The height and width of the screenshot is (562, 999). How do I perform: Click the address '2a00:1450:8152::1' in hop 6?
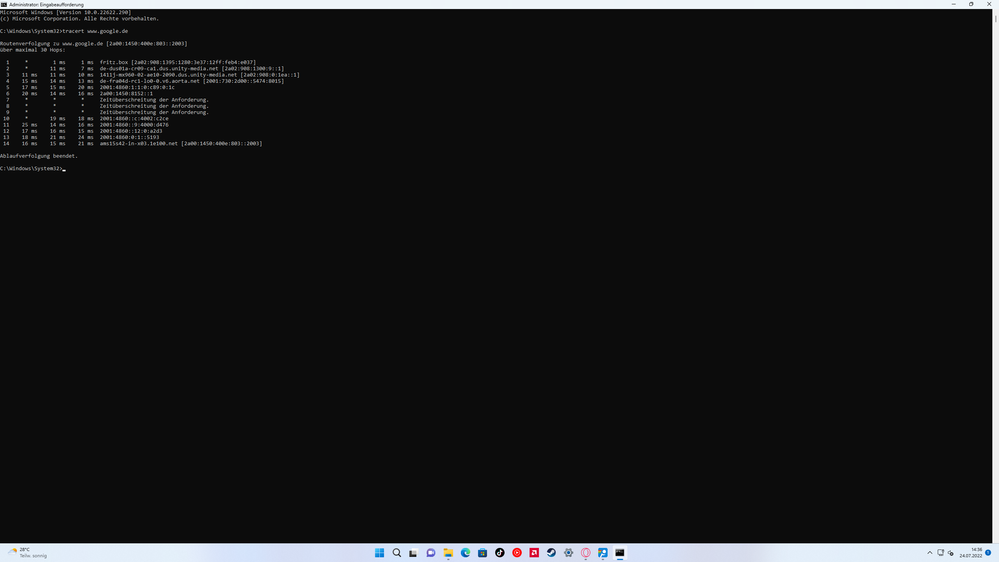click(x=126, y=94)
